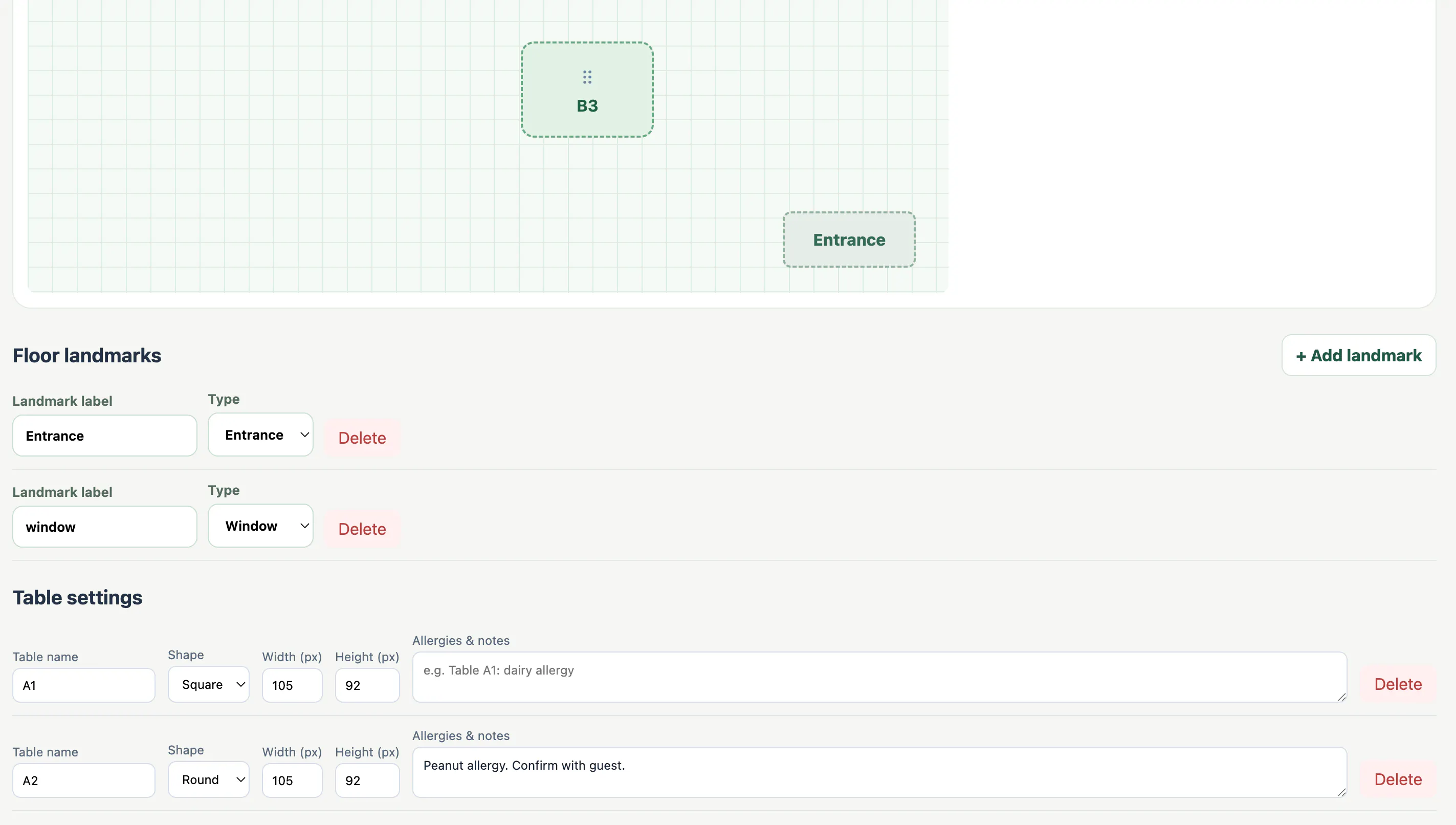
Task: Open the Type dropdown showing Entrance
Action: (x=260, y=435)
